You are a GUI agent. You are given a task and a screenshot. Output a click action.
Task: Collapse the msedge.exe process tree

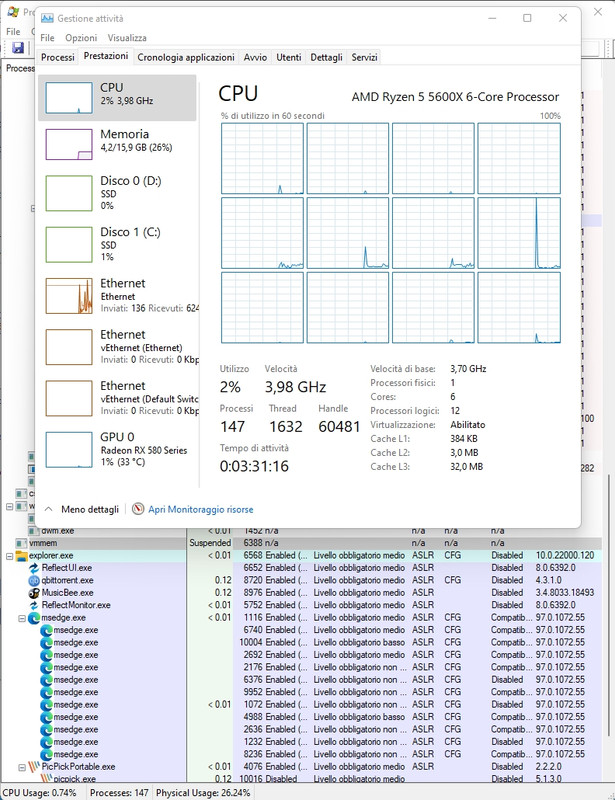pyautogui.click(x=22, y=618)
